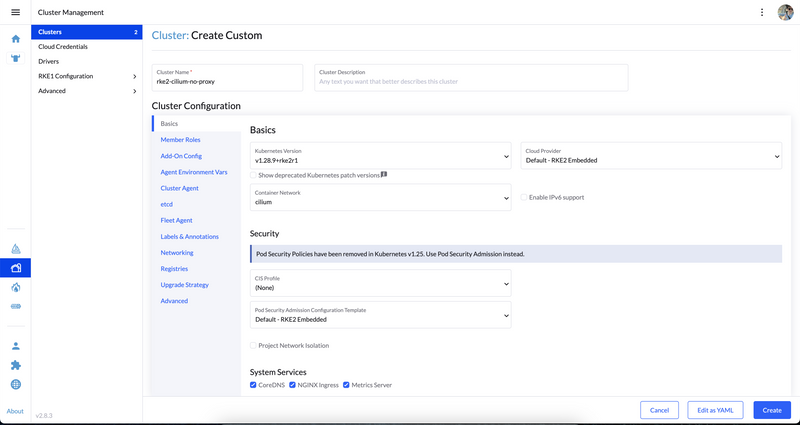Enable Show deprecated Kubernetes patch versions

pos(254,175)
